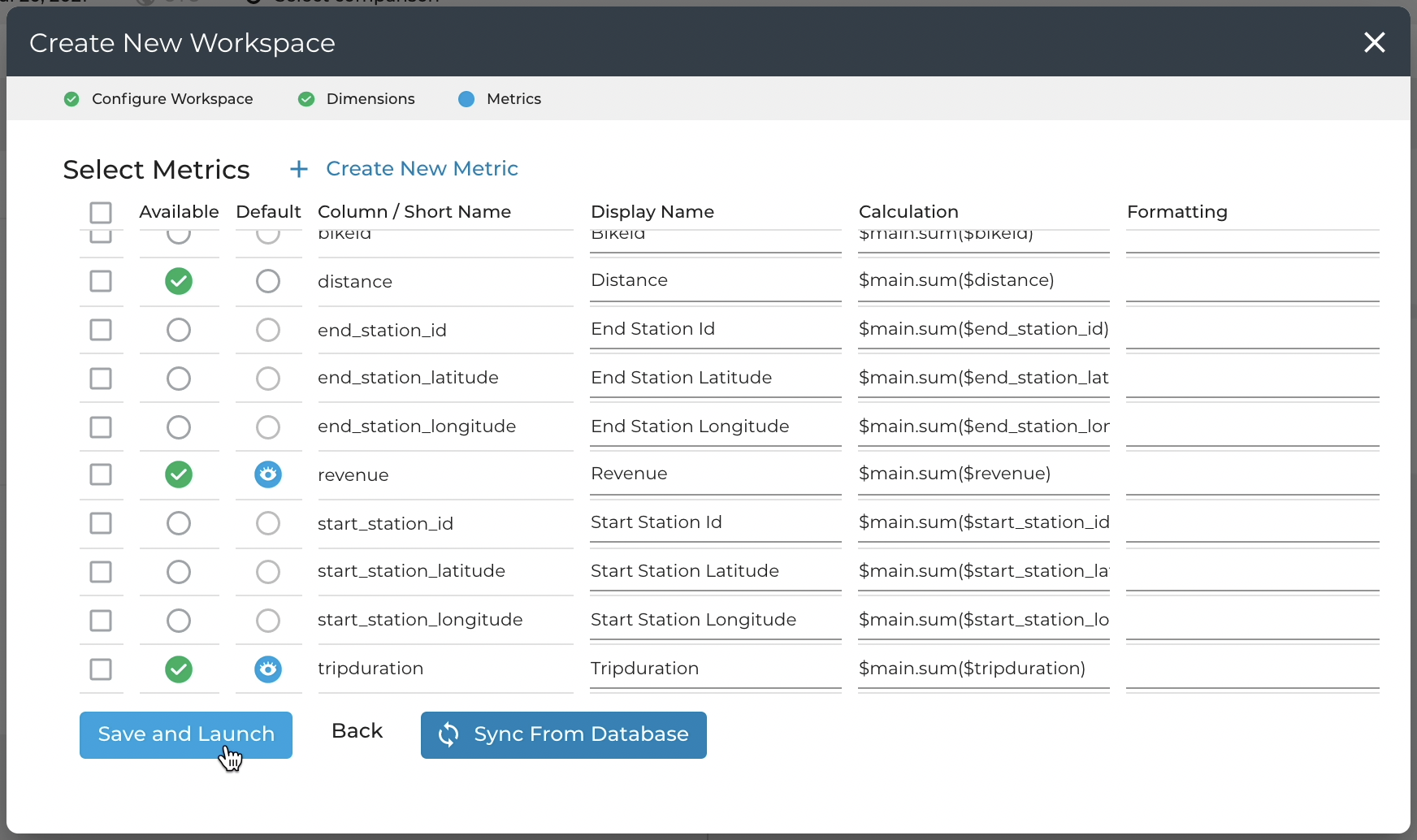Screen dimensions: 1417x840
Task: Disable availability for tripduration metric
Action: [x=179, y=669]
